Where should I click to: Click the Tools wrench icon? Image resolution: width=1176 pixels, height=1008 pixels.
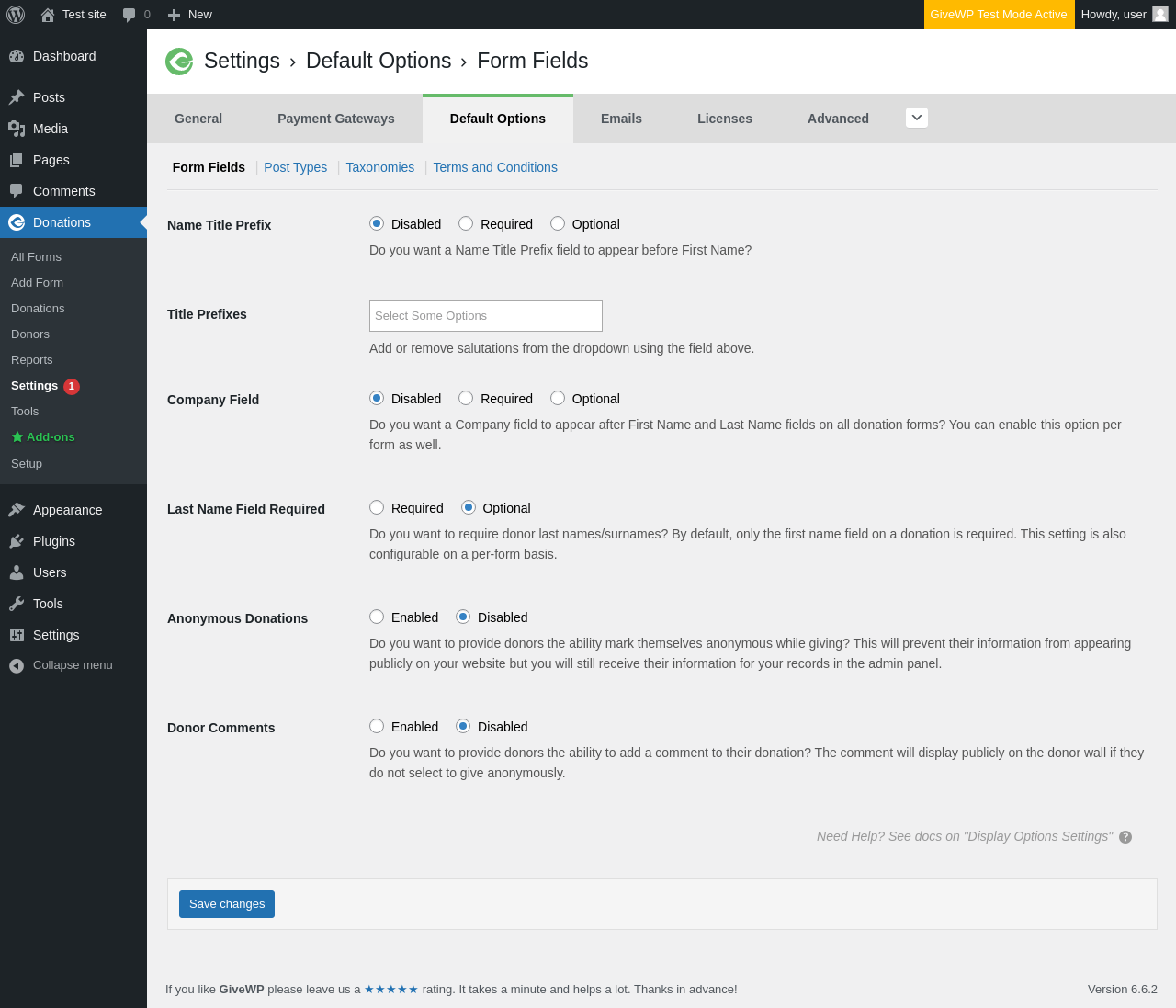coord(17,604)
